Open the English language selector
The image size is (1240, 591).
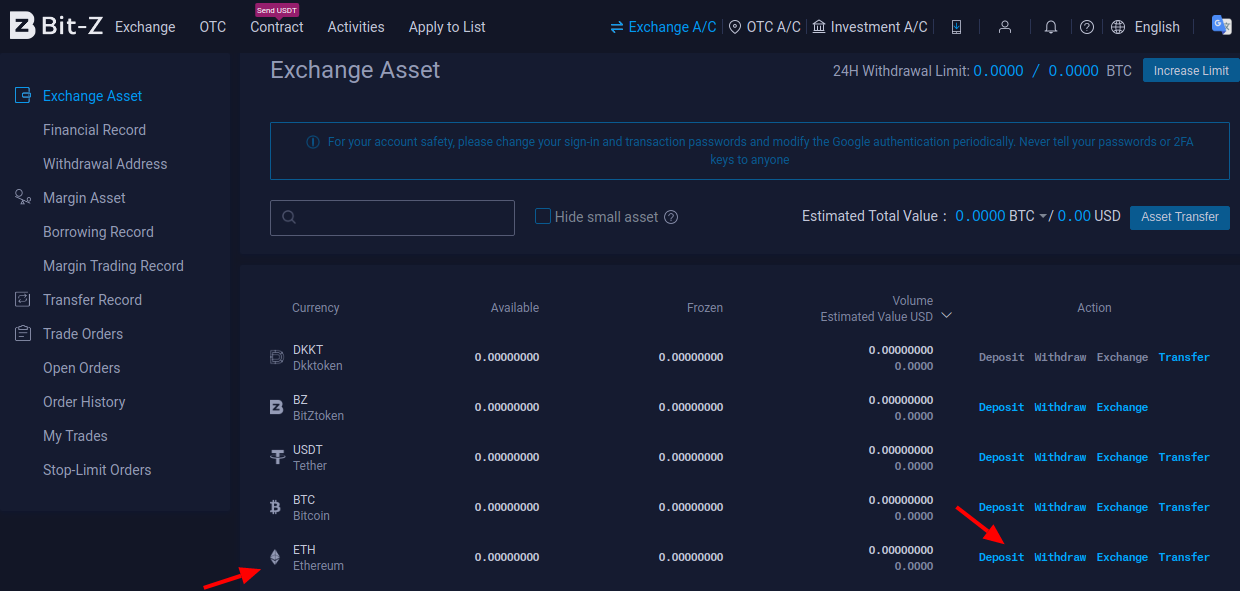pos(1157,27)
